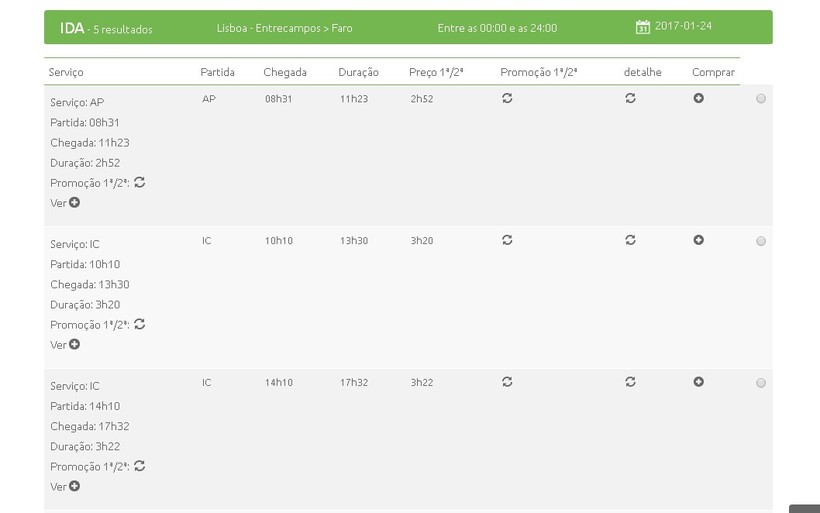Click the Comprar plus icon for the 08h31 AP train

click(x=698, y=98)
